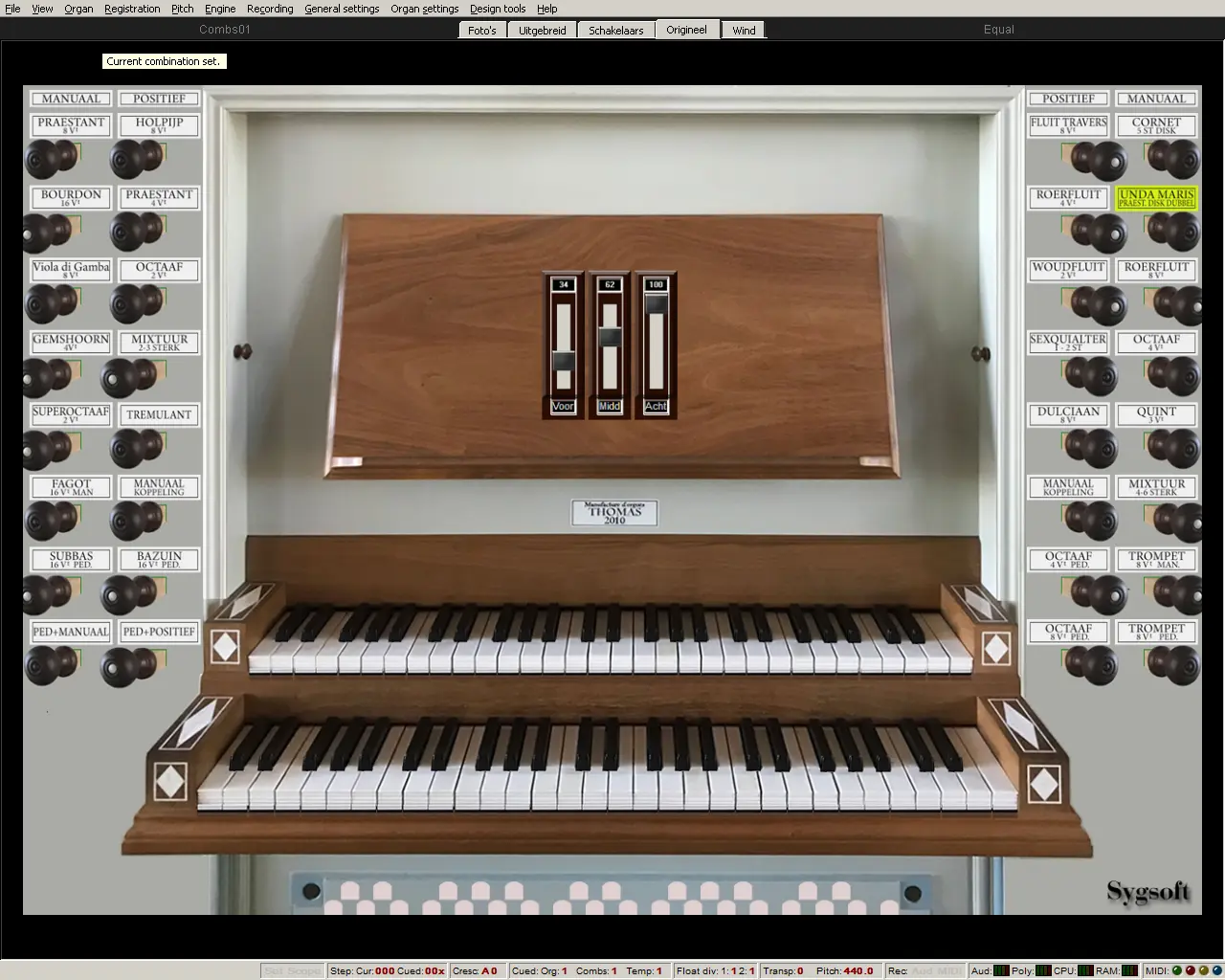
Task: Pull the Dulciaan stop knob
Action: pos(1091,449)
